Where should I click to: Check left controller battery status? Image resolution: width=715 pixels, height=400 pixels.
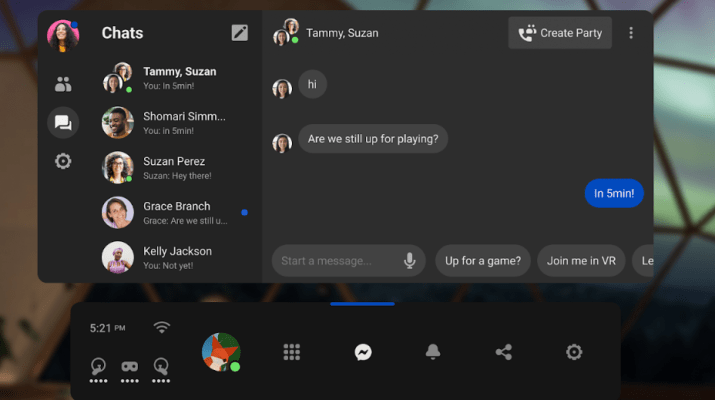click(98, 370)
